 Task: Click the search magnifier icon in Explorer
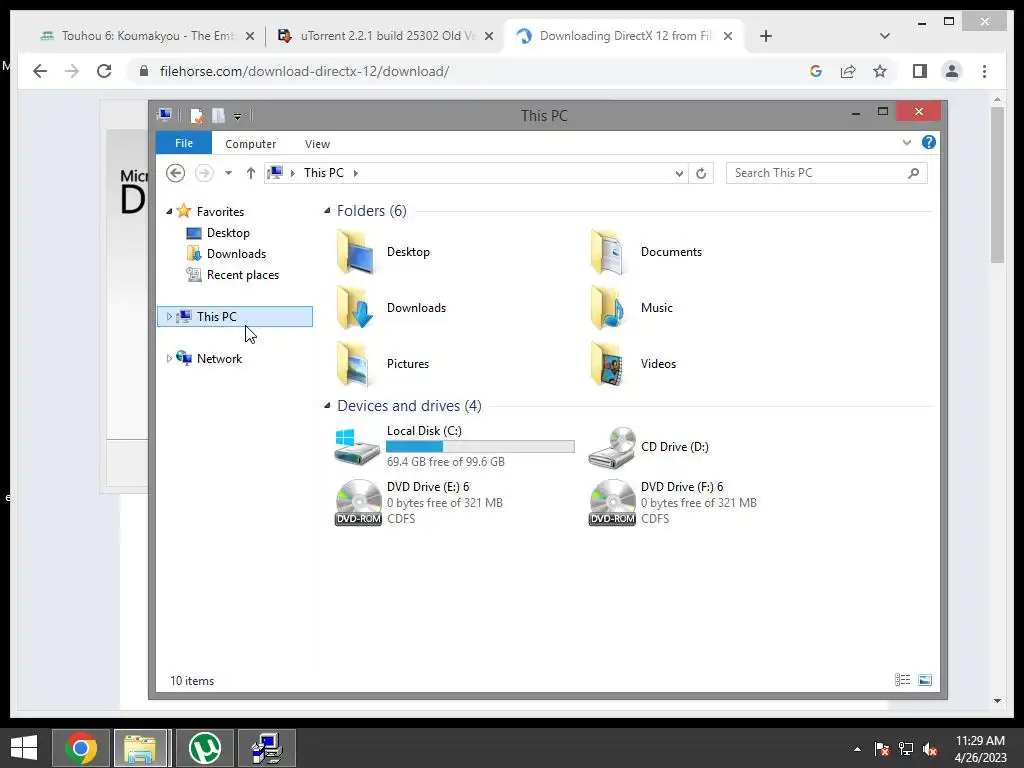(x=914, y=173)
